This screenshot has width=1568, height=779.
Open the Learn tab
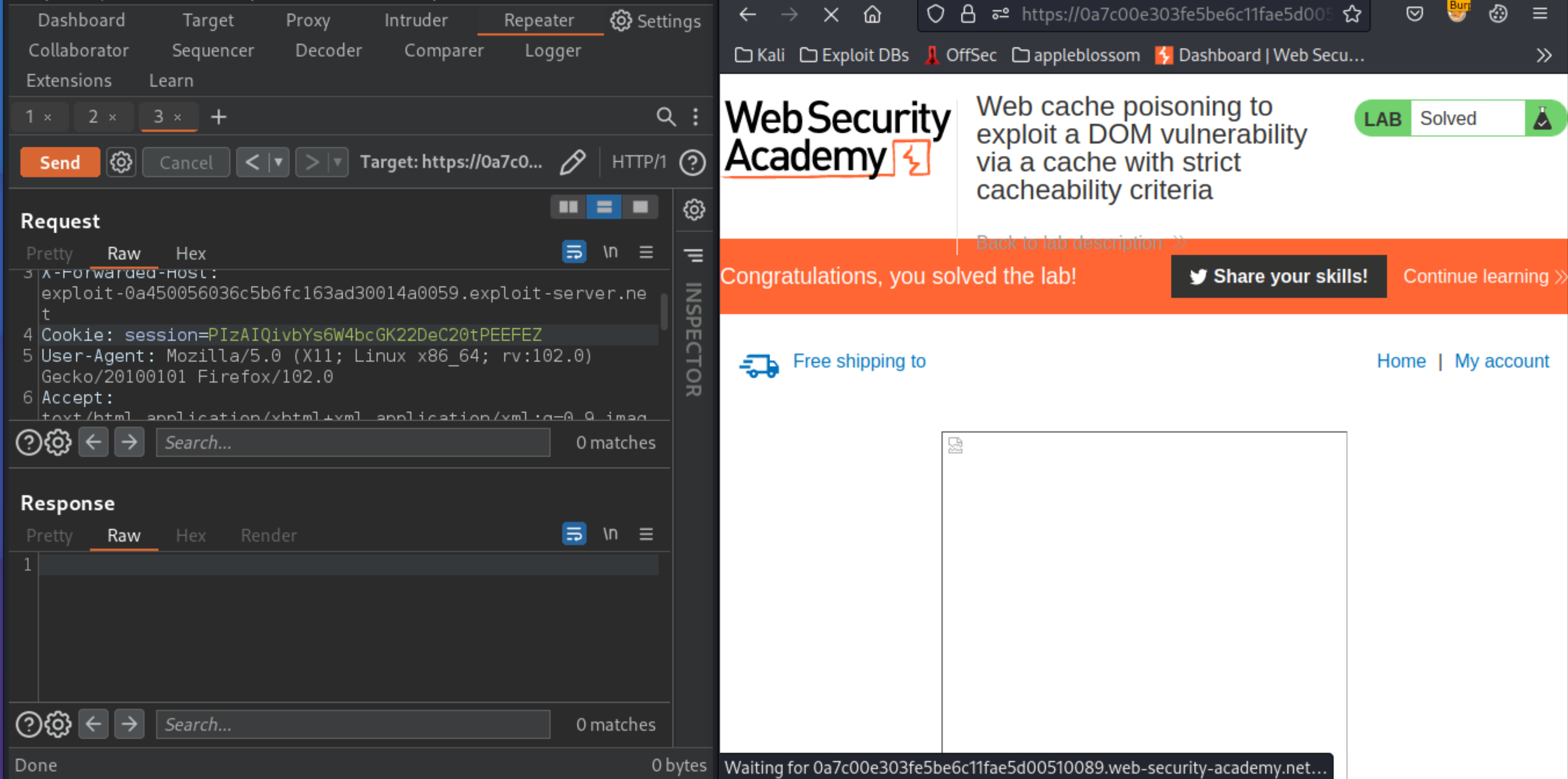pos(171,80)
